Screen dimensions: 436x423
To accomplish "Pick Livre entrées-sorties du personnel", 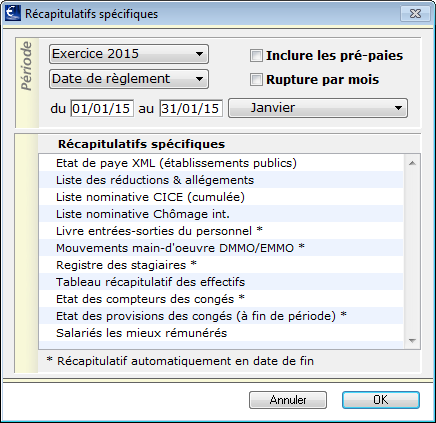I will [x=221, y=231].
